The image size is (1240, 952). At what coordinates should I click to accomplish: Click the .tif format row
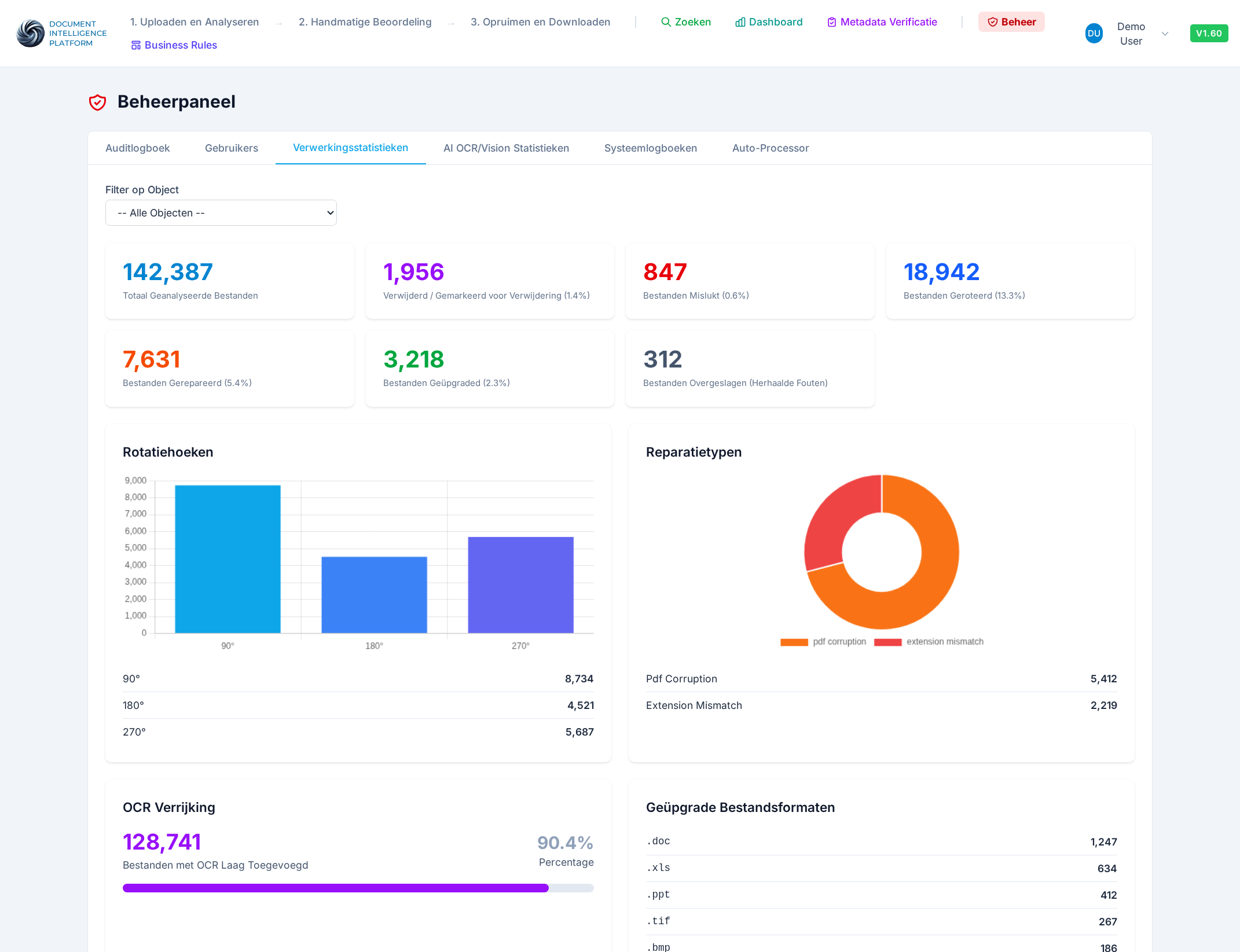(x=882, y=922)
